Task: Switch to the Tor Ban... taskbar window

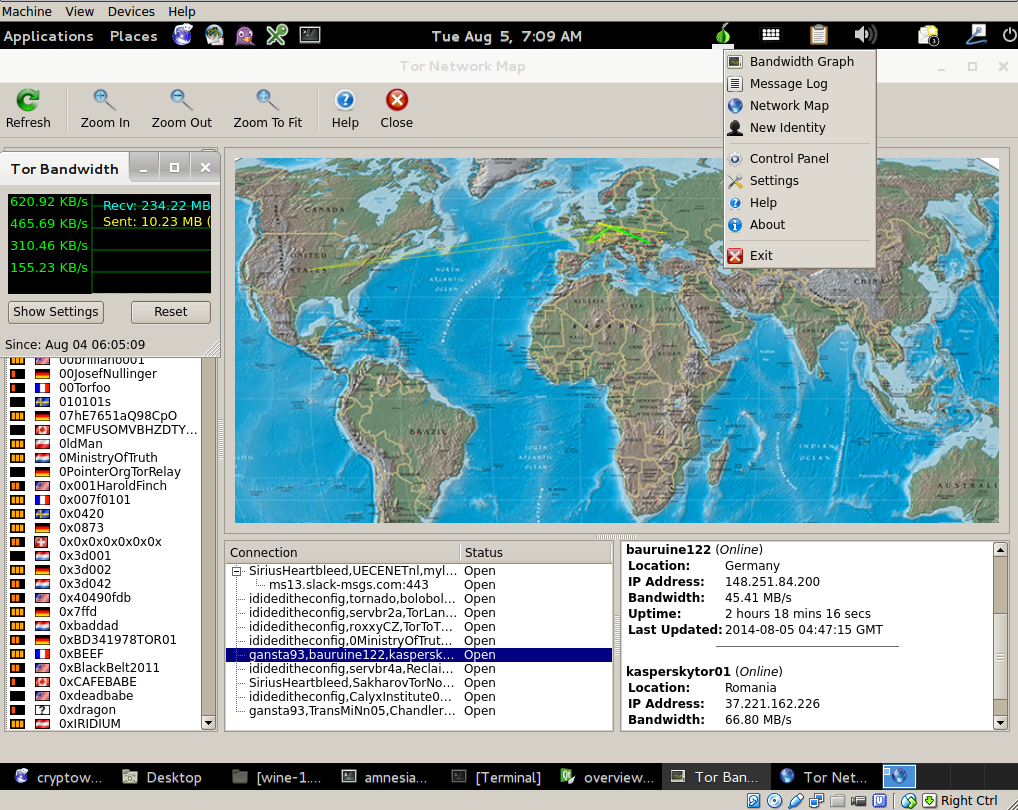Action: (x=716, y=777)
